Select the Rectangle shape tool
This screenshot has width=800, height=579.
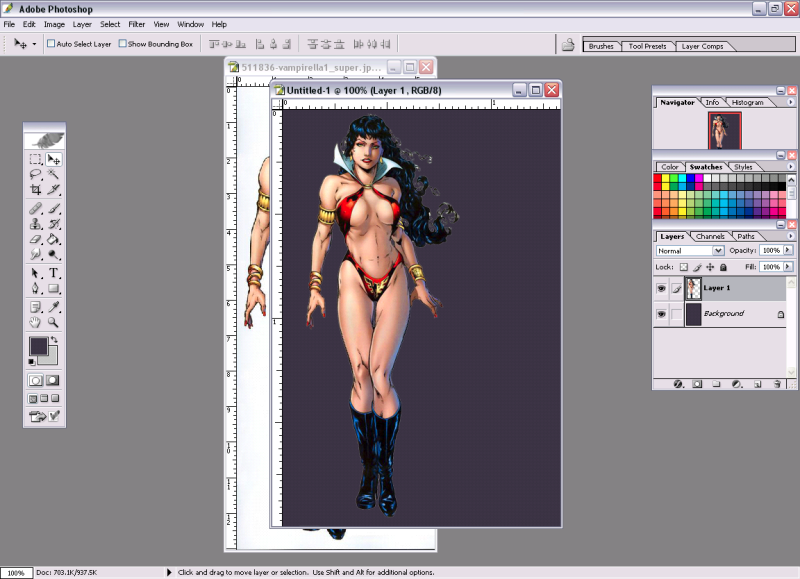(54, 288)
